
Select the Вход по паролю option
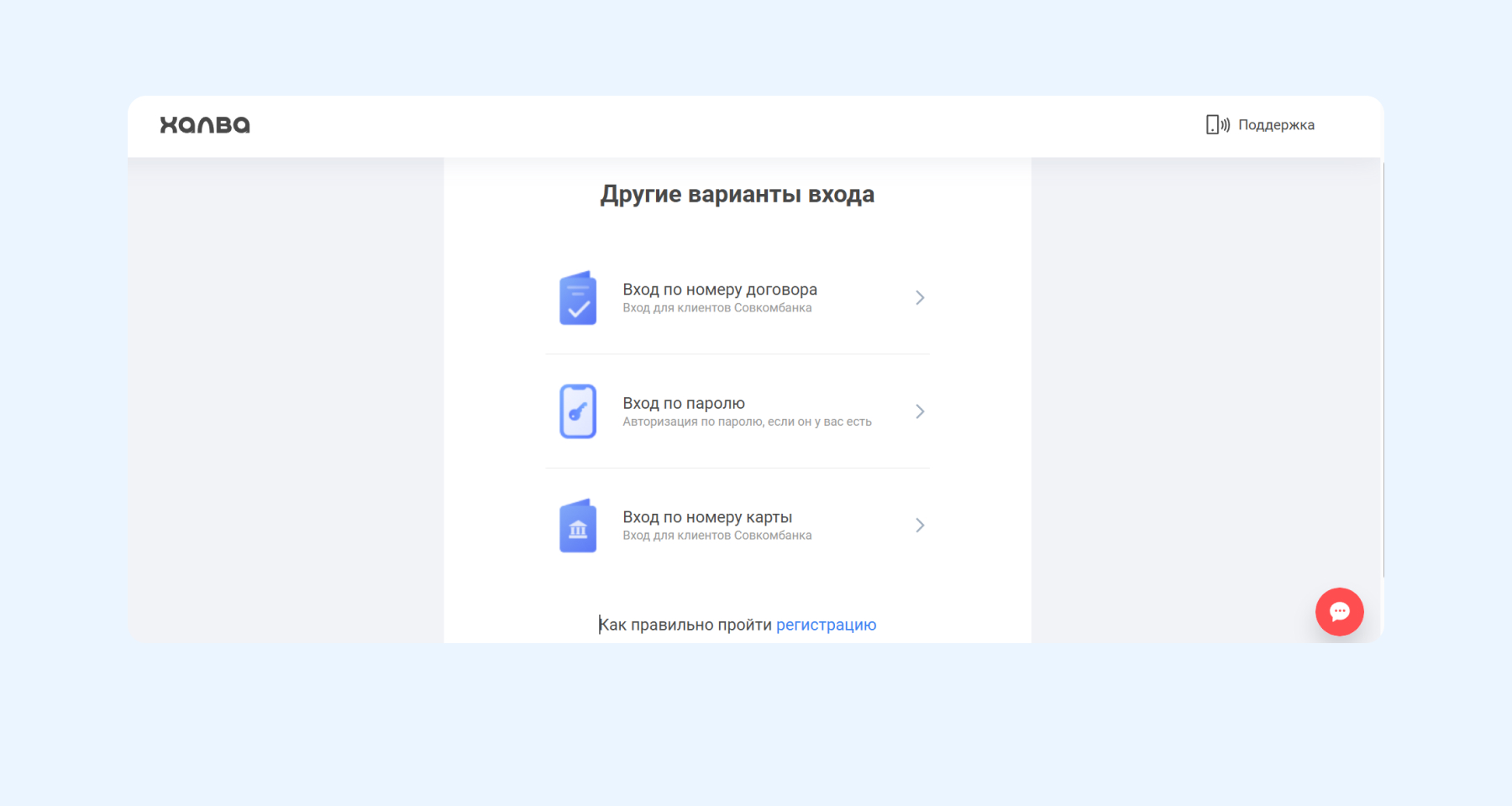point(684,403)
